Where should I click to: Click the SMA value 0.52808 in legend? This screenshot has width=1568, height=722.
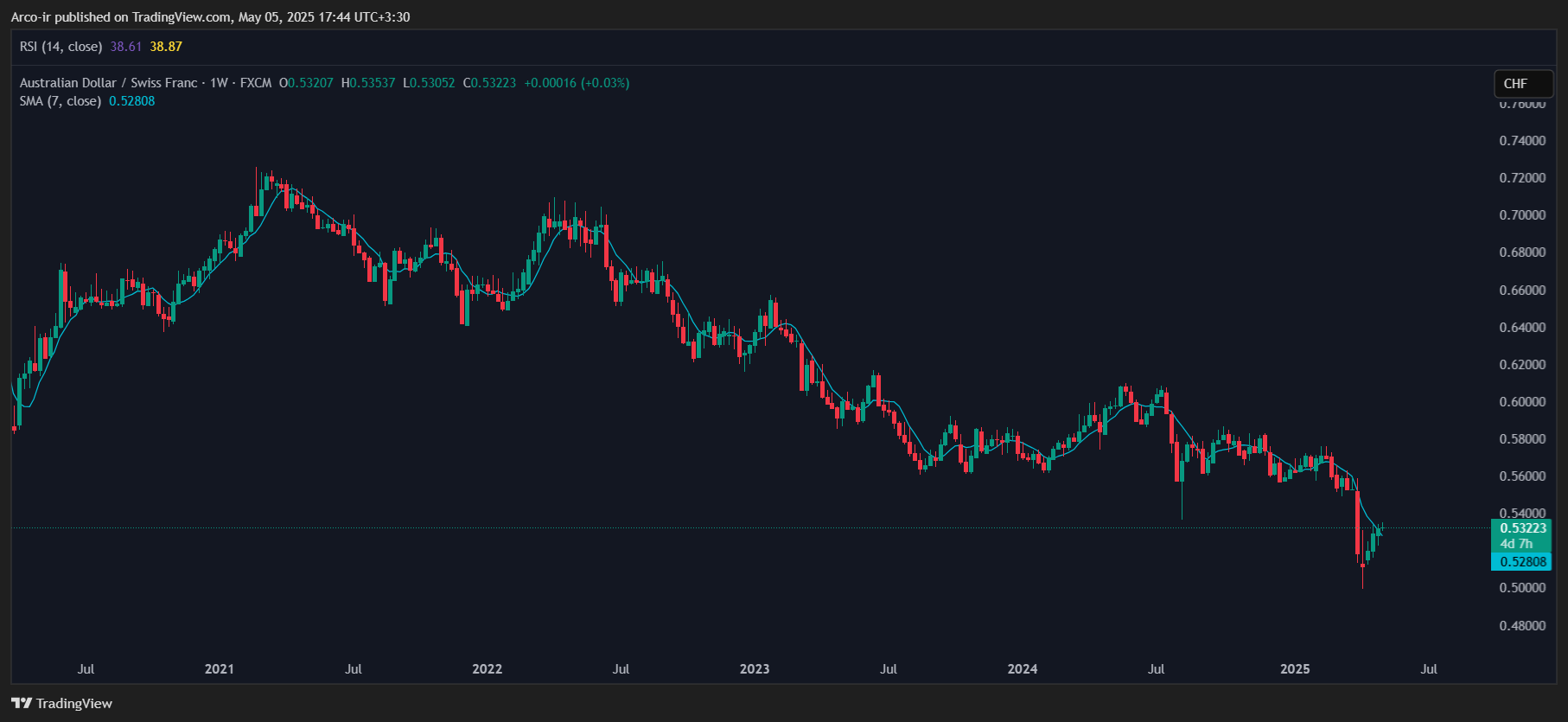point(132,101)
